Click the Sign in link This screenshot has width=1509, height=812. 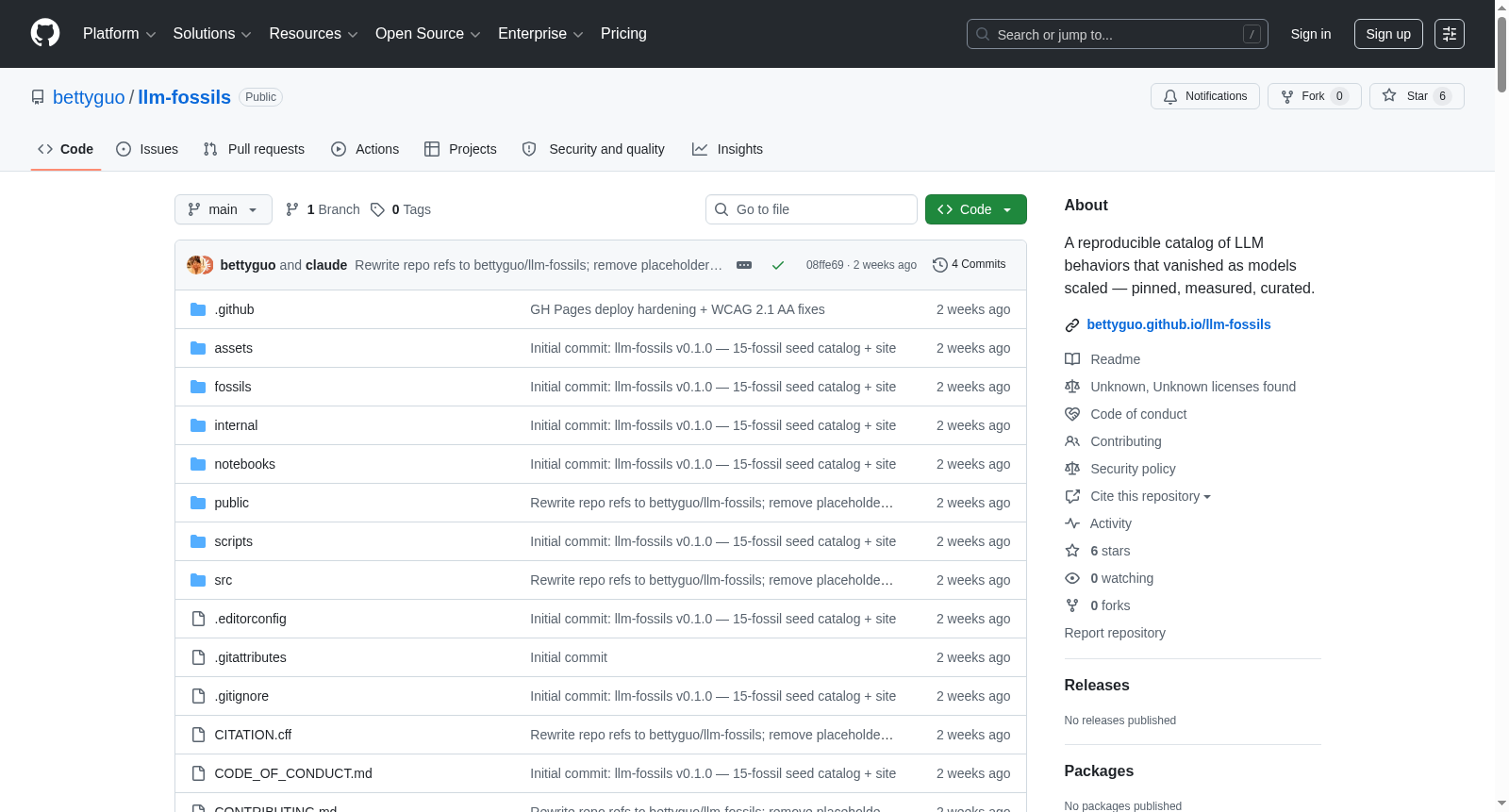coord(1311,34)
